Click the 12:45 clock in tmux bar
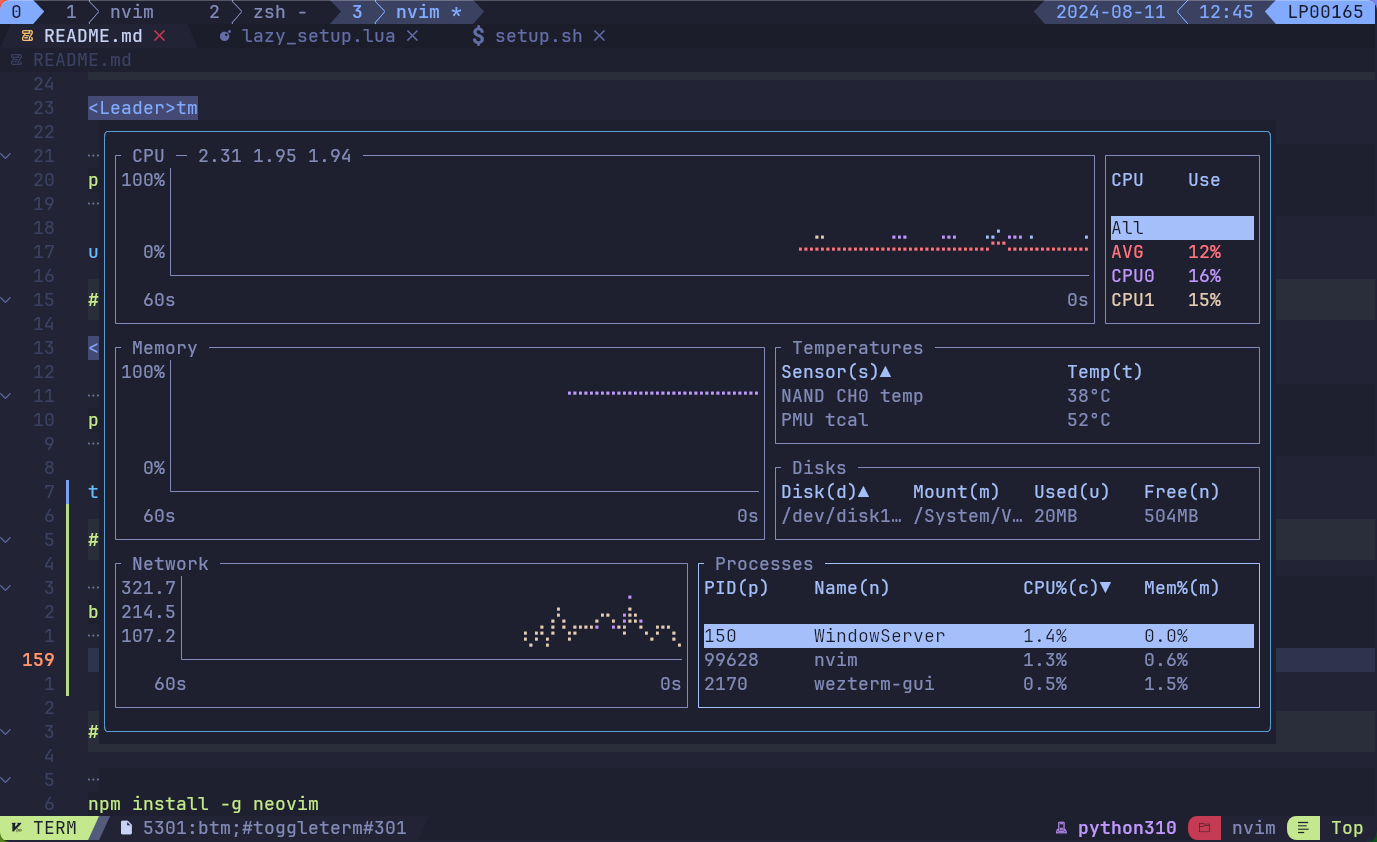 pos(1226,12)
